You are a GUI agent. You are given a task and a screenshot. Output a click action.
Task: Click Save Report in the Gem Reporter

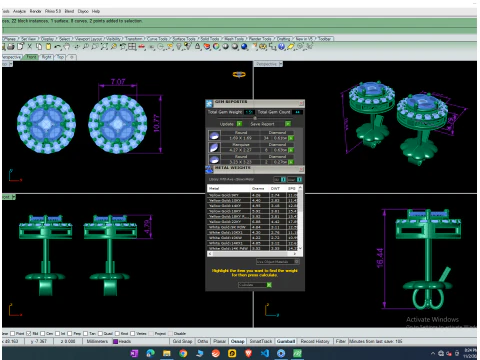coord(271,124)
